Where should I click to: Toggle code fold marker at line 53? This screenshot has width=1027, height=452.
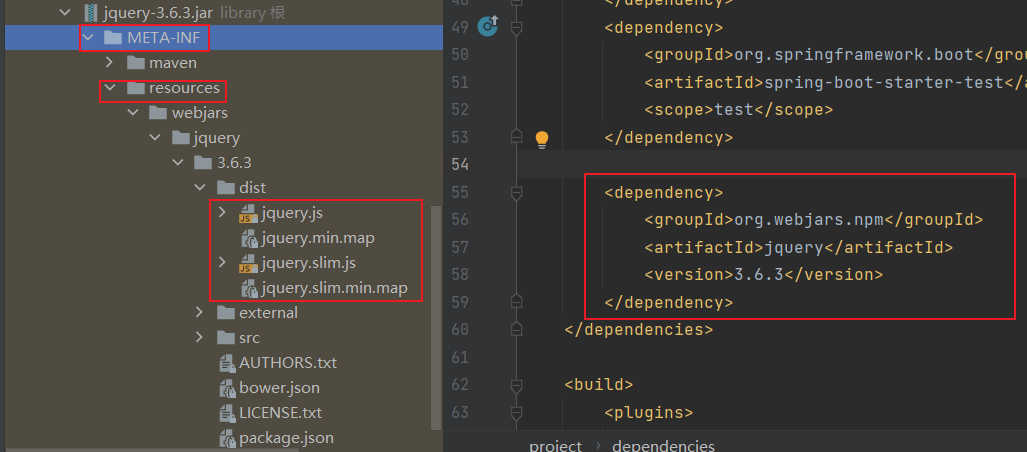click(x=516, y=137)
